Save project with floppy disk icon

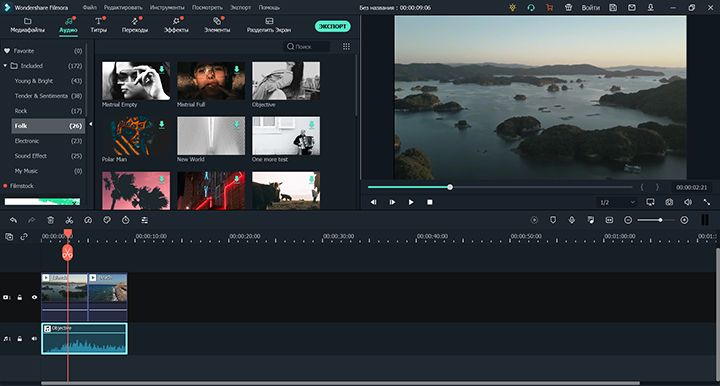613,8
